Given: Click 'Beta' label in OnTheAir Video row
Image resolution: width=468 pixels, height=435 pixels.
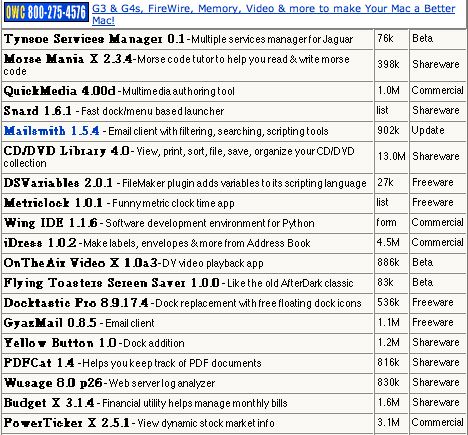Looking at the screenshot, I should (x=423, y=262).
